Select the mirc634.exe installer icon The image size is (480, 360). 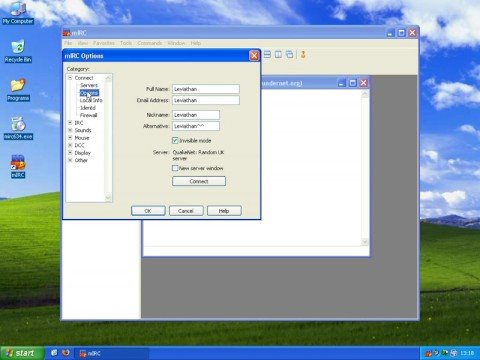pyautogui.click(x=18, y=128)
